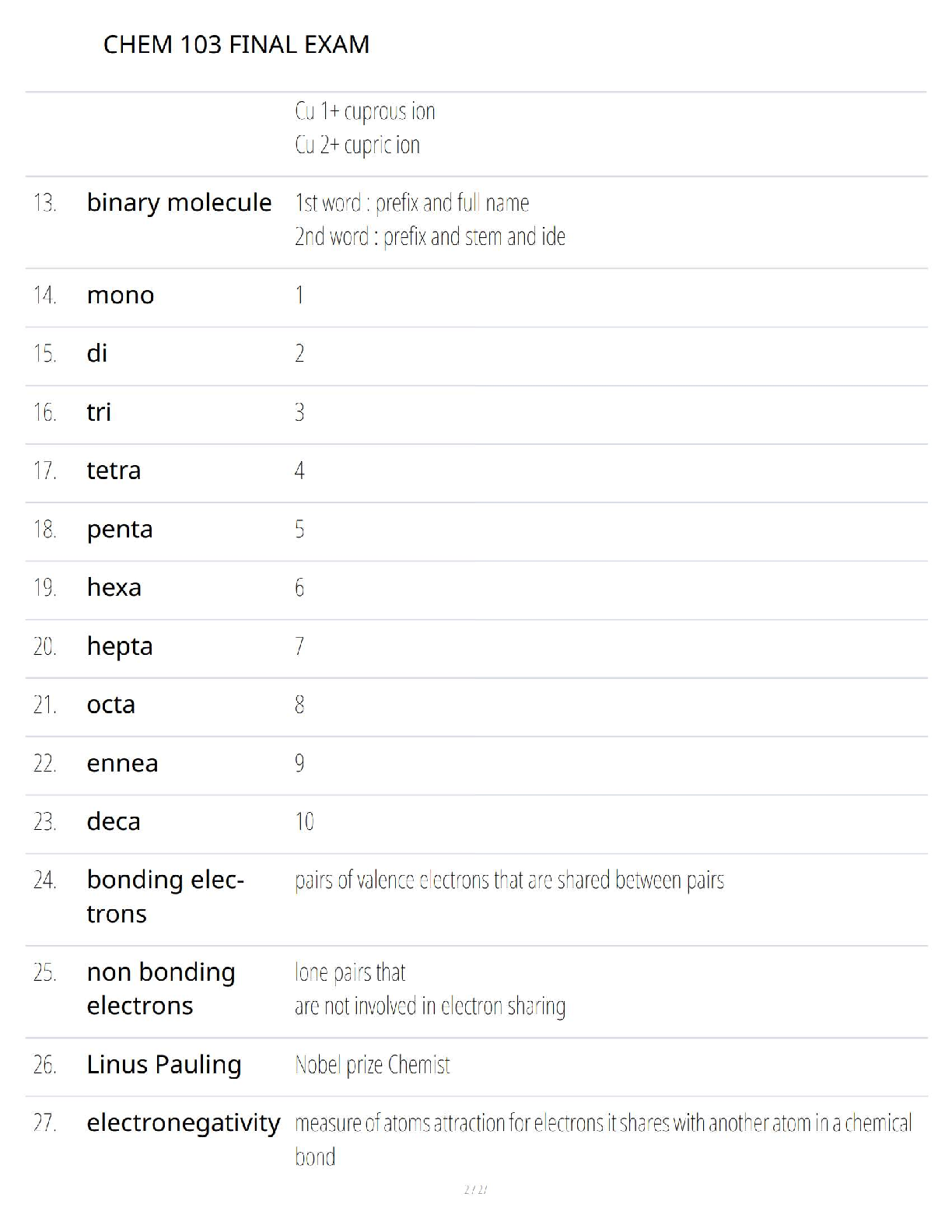The image size is (952, 1232).
Task: Click the page number at the bottom
Action: click(x=475, y=1189)
